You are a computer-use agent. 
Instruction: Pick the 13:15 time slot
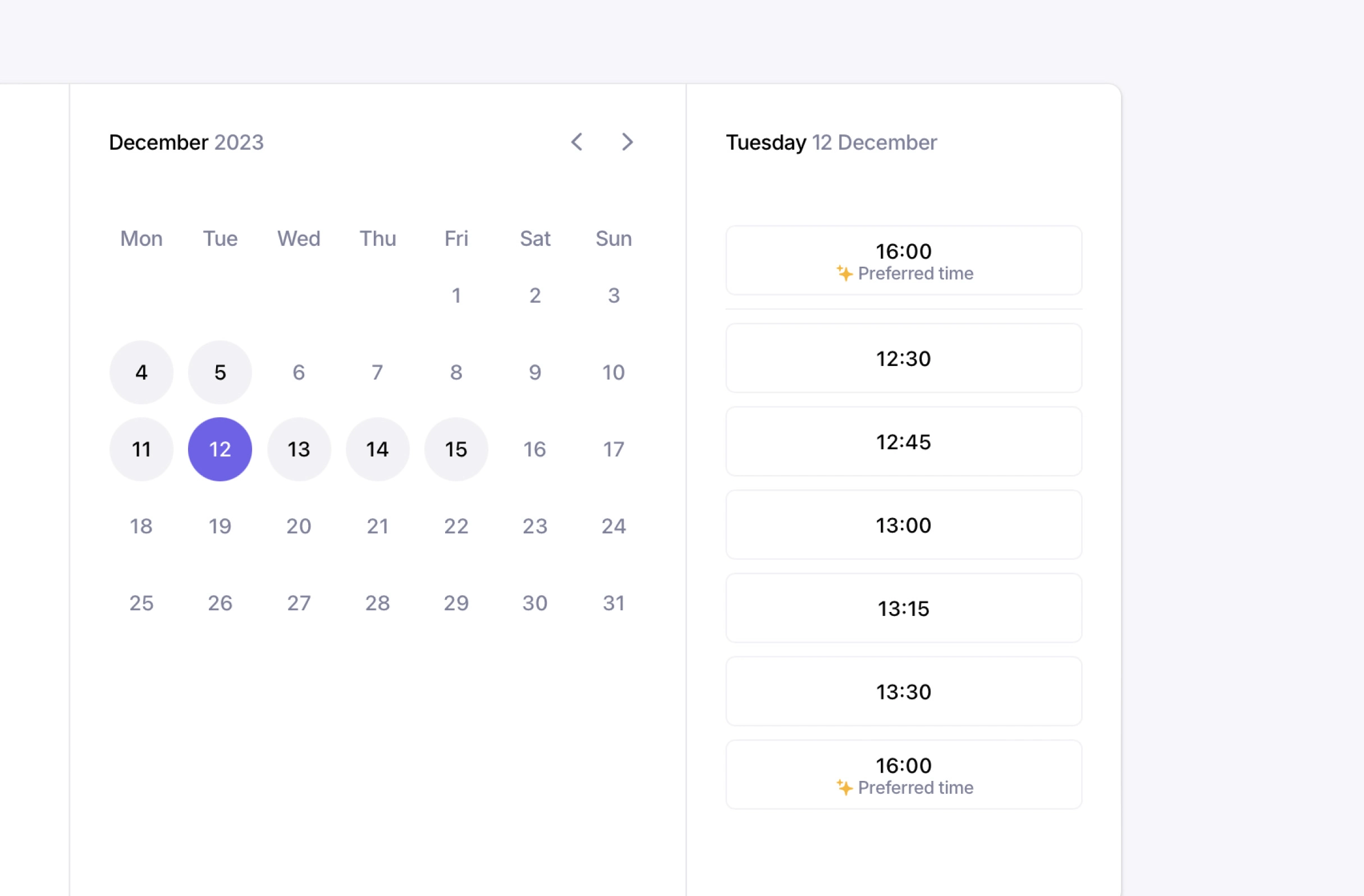coord(904,608)
